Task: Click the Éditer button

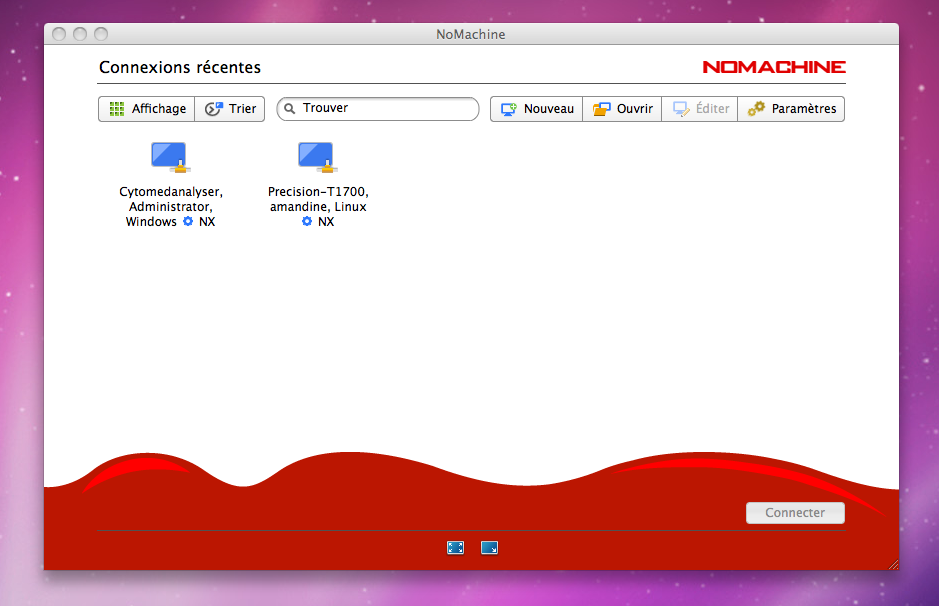Action: 700,109
